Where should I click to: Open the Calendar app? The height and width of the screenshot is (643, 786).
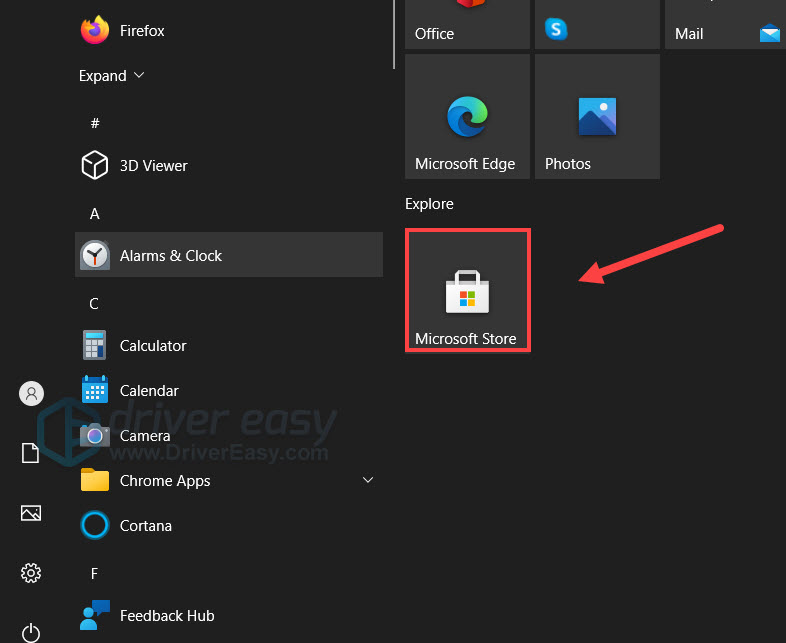pos(148,391)
